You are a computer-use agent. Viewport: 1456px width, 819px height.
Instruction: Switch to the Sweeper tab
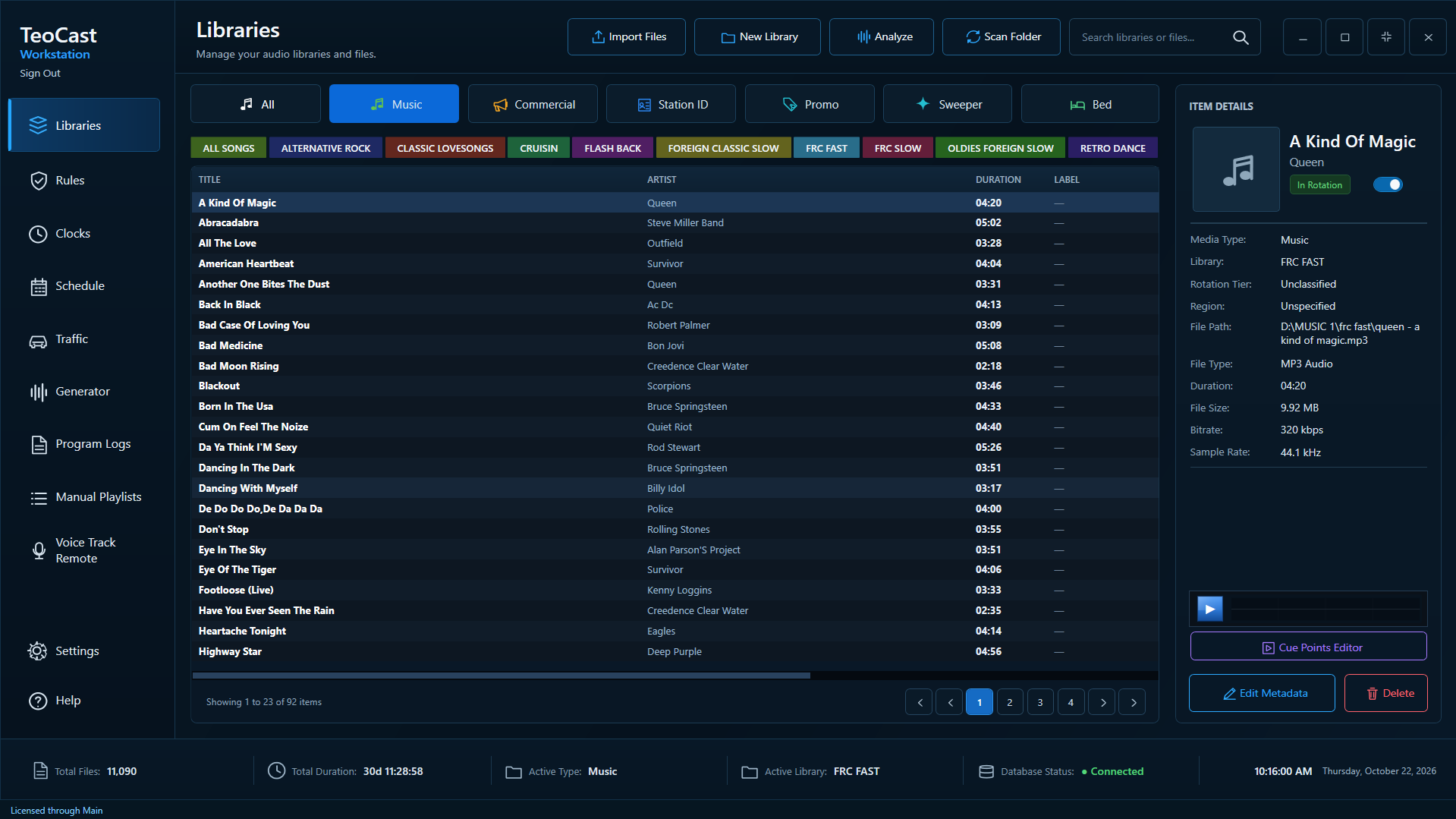948,104
